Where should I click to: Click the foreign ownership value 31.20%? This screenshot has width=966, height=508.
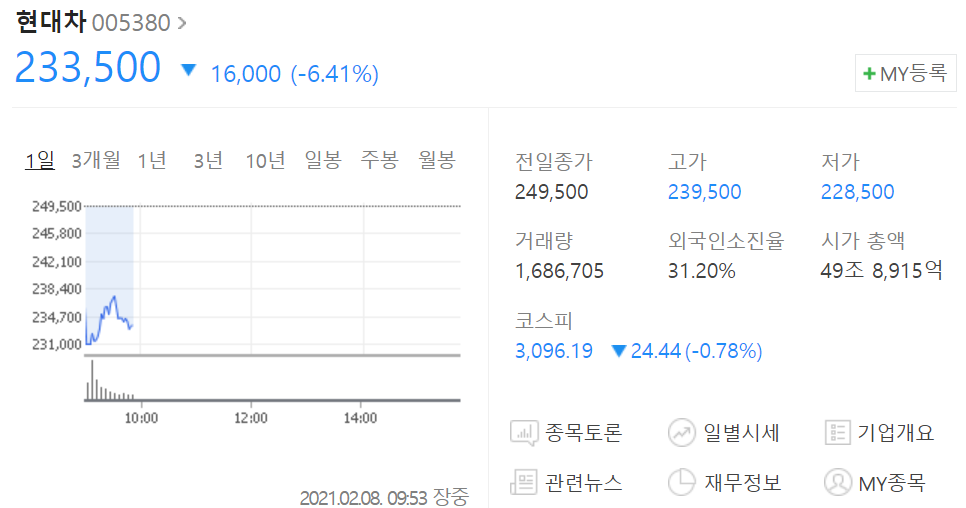[x=702, y=271]
